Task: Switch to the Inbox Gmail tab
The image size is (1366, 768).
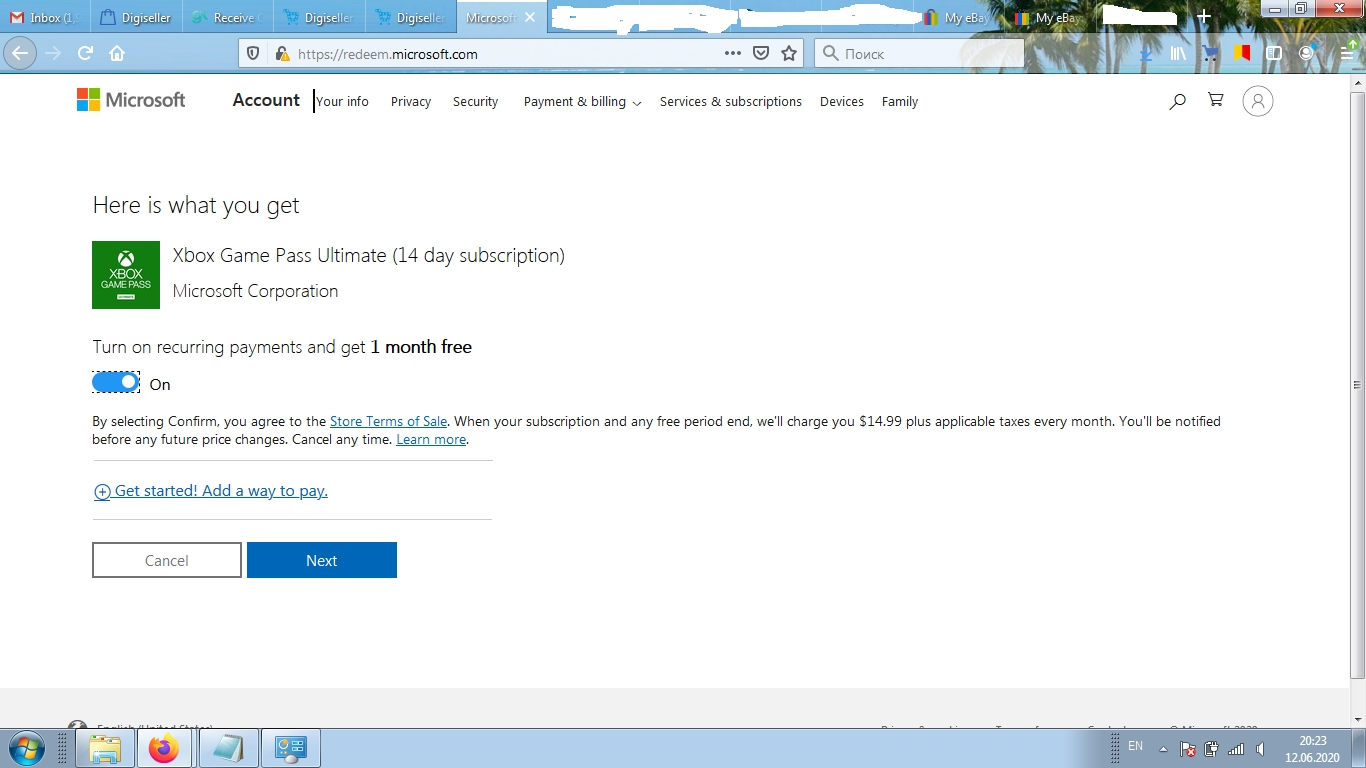Action: click(45, 17)
